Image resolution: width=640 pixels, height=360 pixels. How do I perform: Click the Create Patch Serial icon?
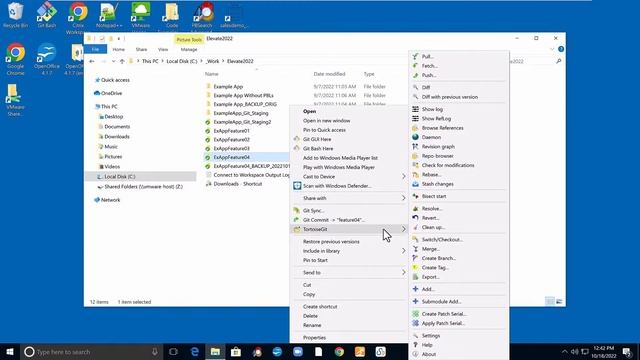[415, 314]
